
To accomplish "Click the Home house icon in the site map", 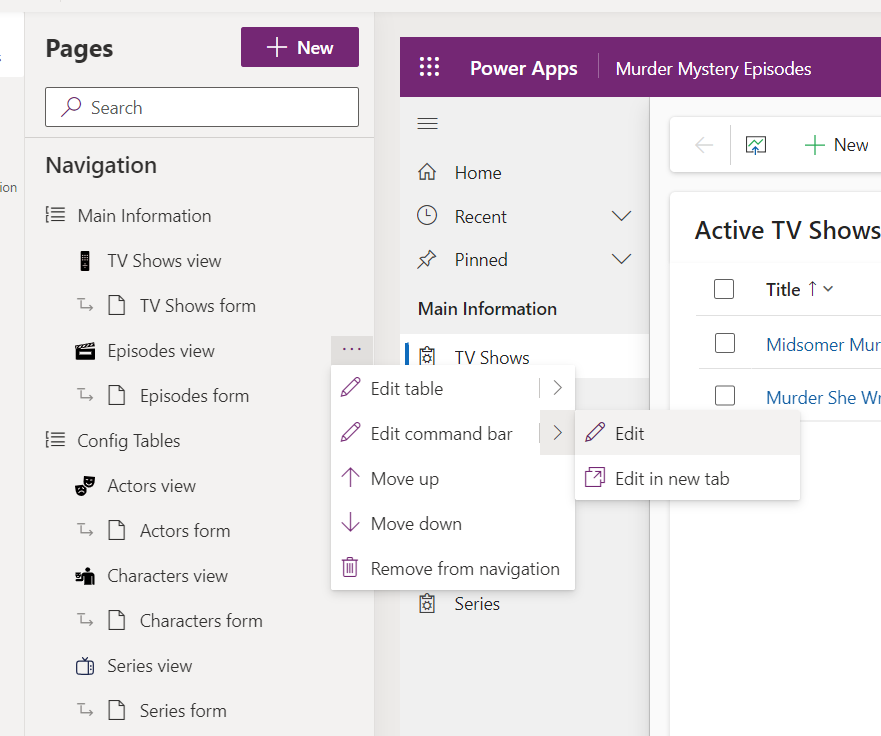I will pos(427,172).
